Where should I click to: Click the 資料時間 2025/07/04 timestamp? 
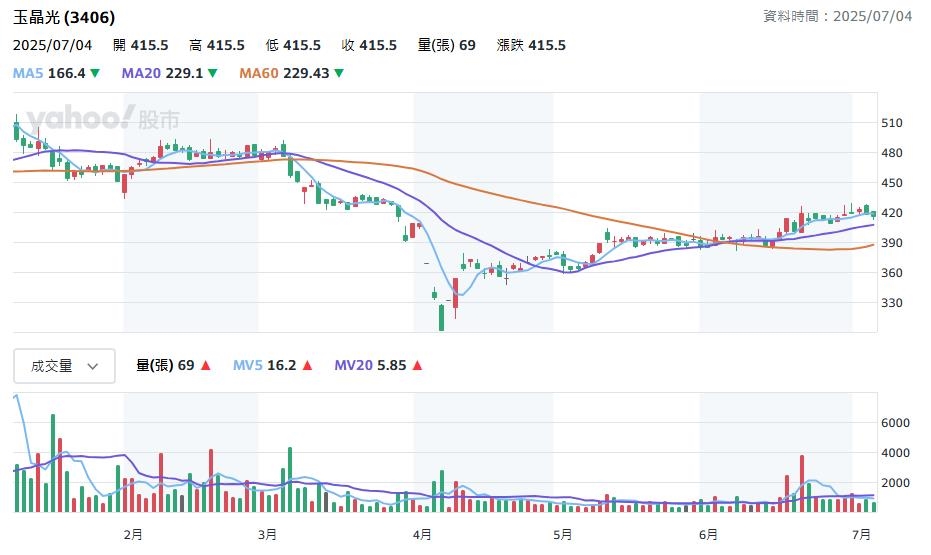pyautogui.click(x=837, y=16)
